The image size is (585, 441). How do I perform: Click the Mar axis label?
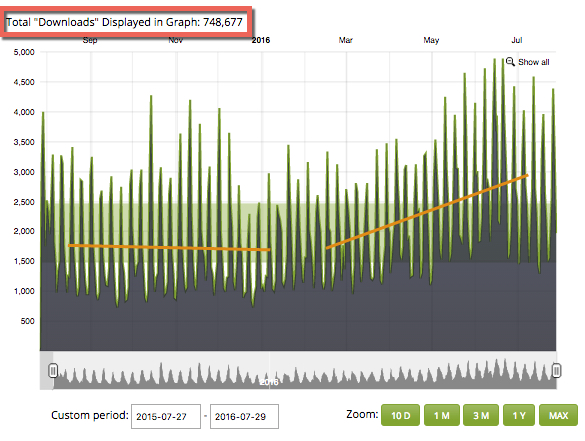pyautogui.click(x=345, y=40)
